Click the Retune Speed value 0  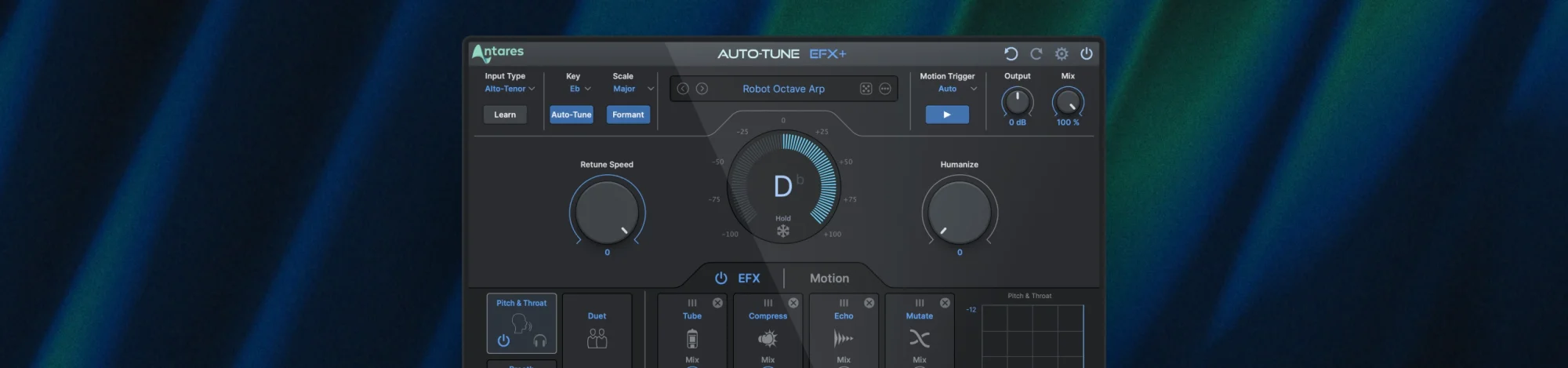click(x=607, y=253)
